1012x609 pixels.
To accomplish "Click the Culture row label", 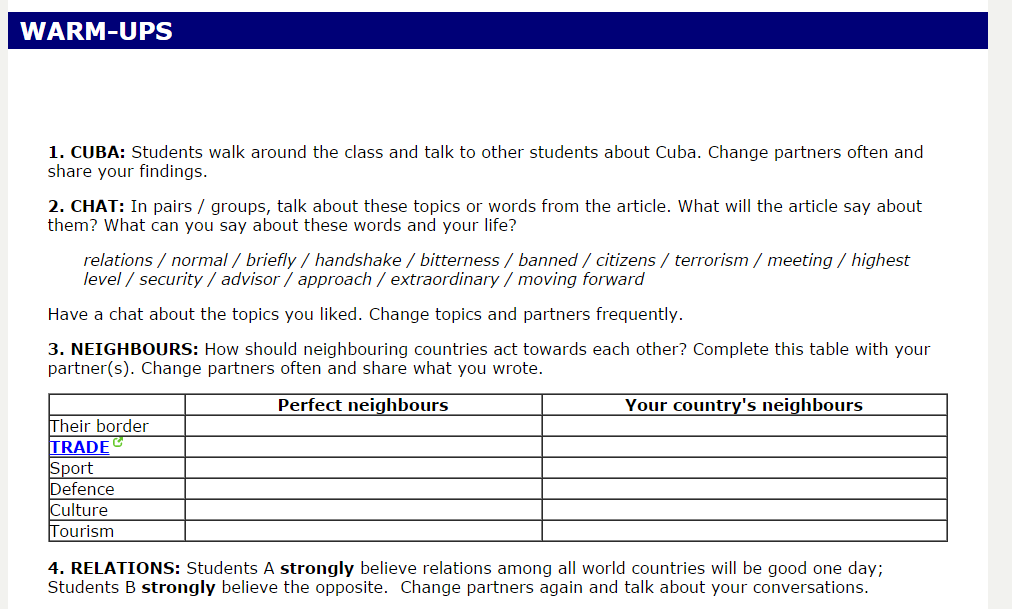I will click(x=79, y=510).
